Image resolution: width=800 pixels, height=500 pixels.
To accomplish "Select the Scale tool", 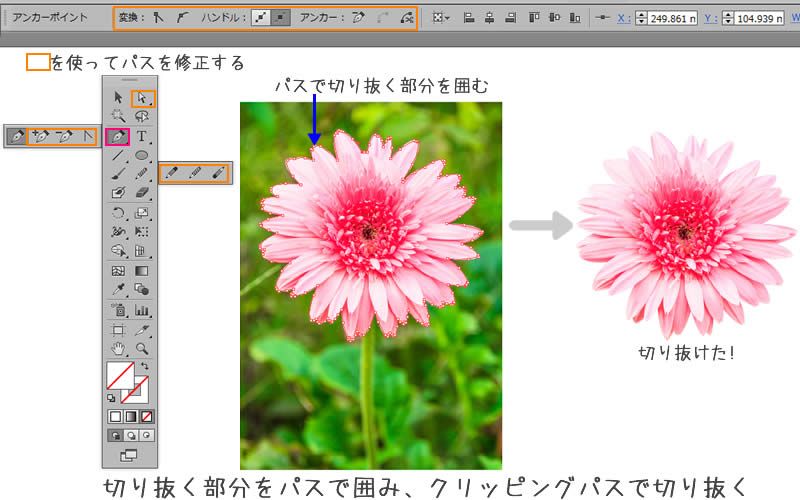I will [x=142, y=213].
